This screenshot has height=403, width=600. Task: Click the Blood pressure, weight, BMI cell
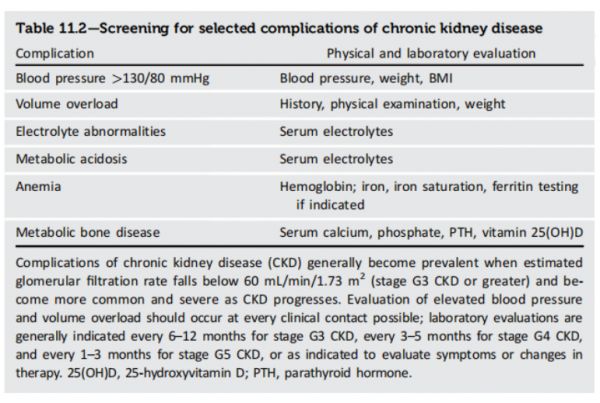coord(353,77)
